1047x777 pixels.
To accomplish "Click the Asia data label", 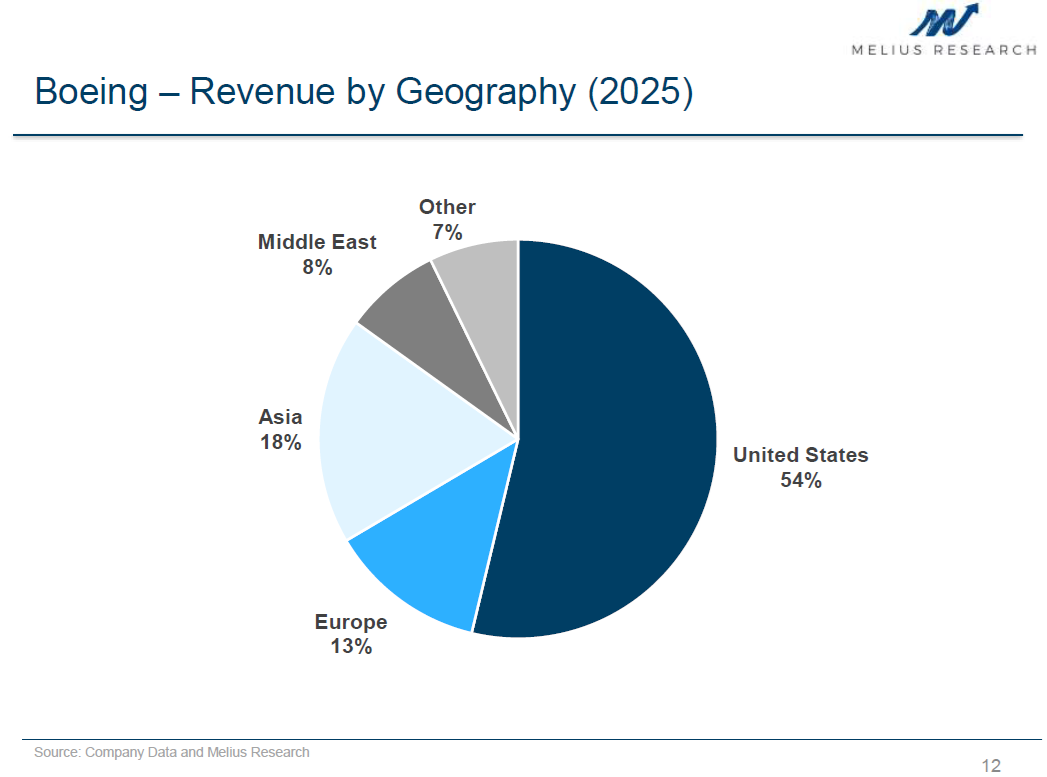I will 280,417.
